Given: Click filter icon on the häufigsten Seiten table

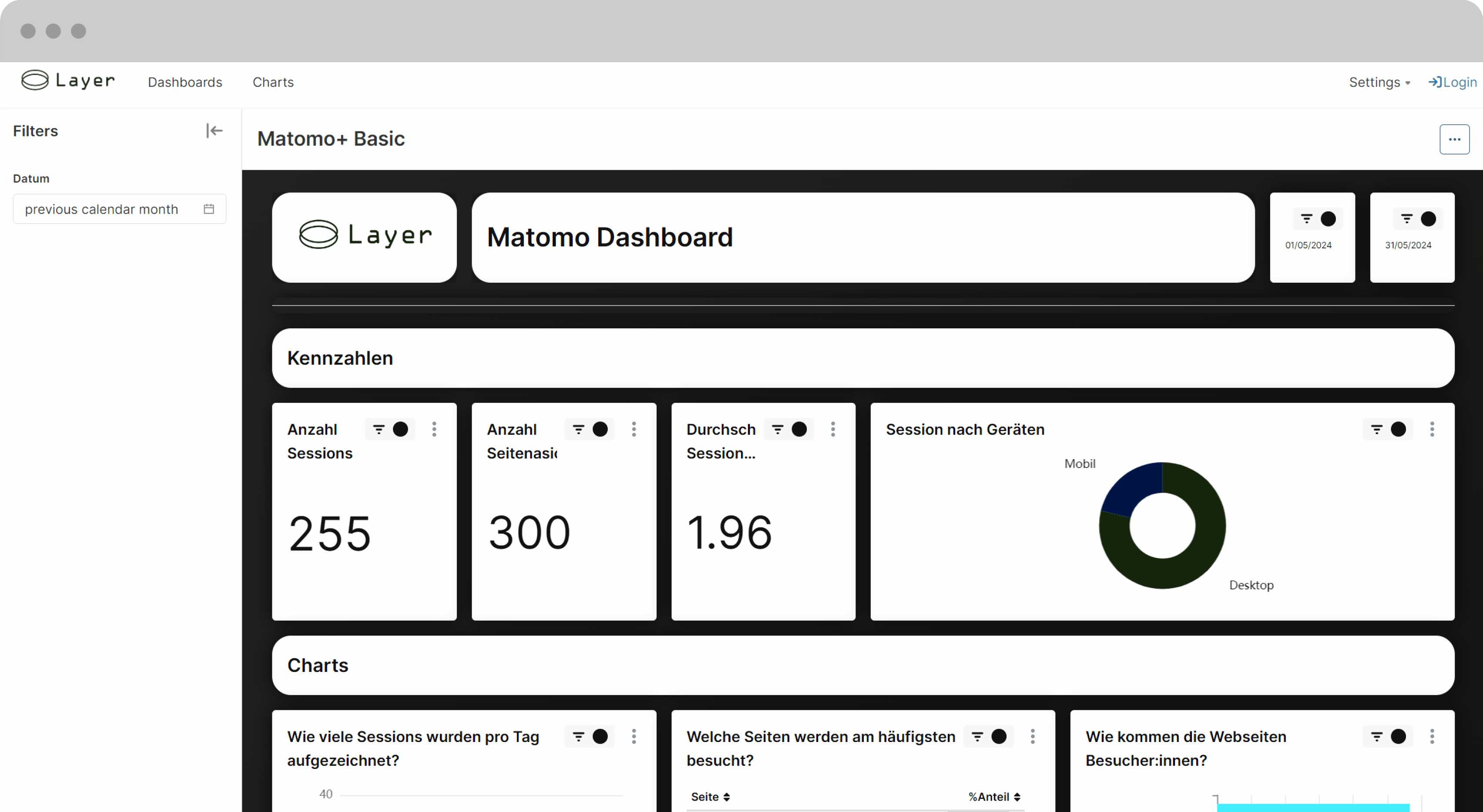Looking at the screenshot, I should [977, 737].
